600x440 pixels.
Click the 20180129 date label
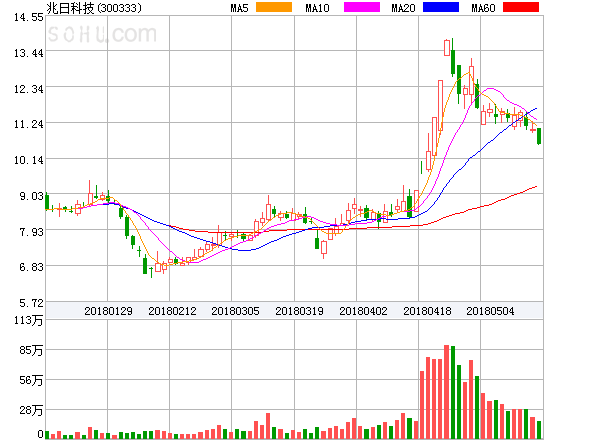coord(108,311)
